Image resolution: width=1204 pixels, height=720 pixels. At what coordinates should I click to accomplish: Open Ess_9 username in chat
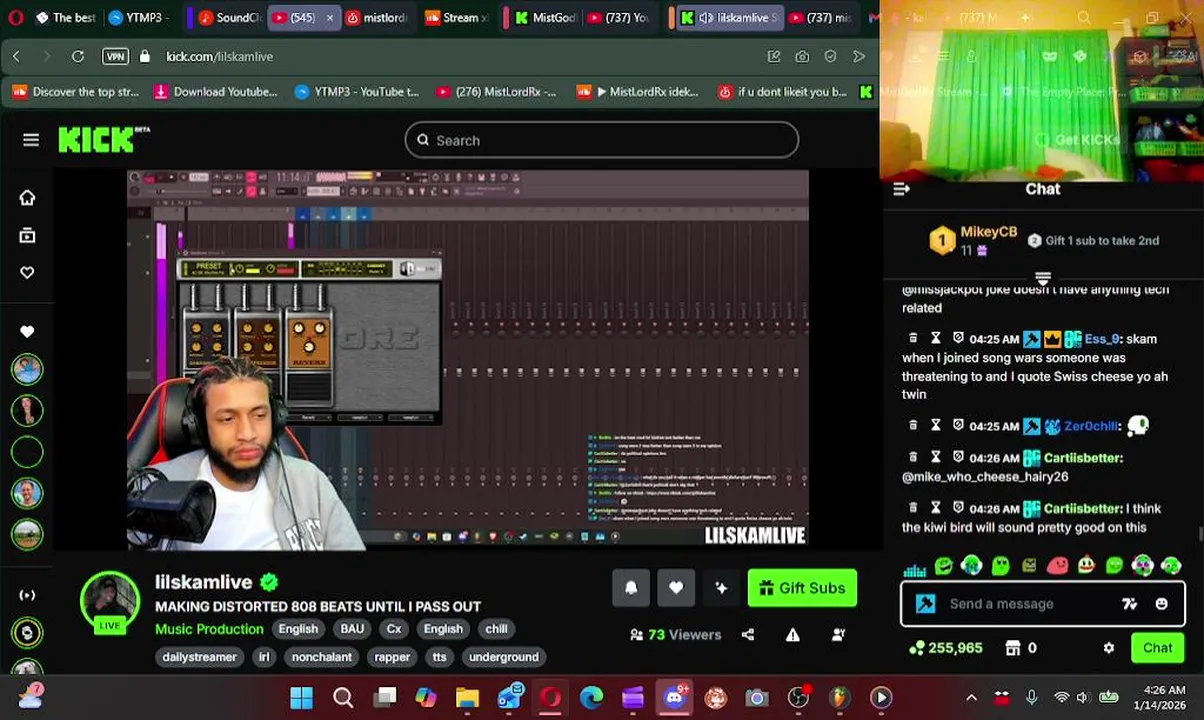[x=1101, y=339]
